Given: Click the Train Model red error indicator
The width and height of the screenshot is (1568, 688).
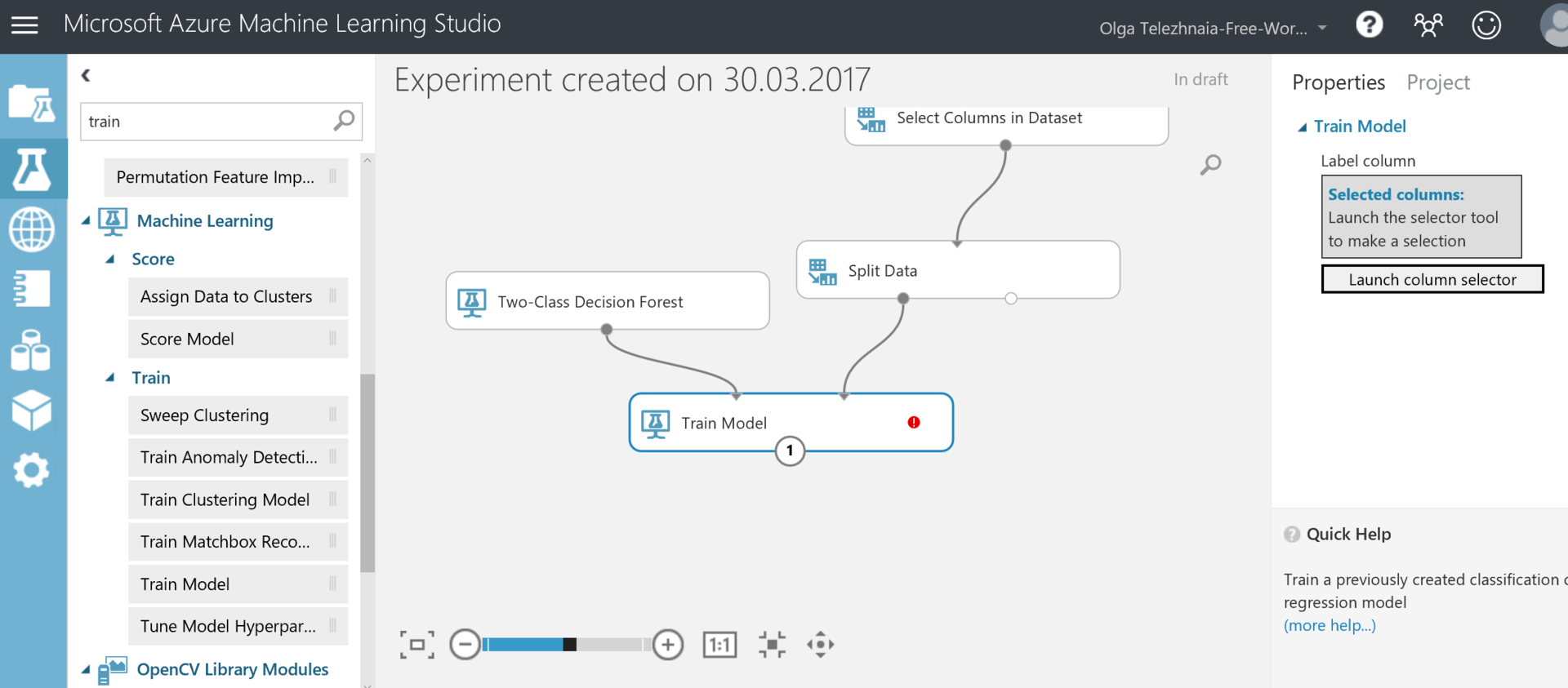Looking at the screenshot, I should [914, 422].
